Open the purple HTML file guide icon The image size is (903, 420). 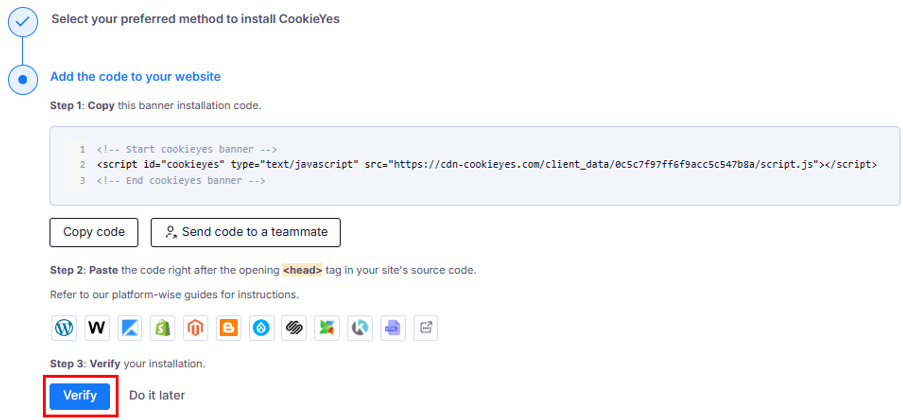point(393,327)
